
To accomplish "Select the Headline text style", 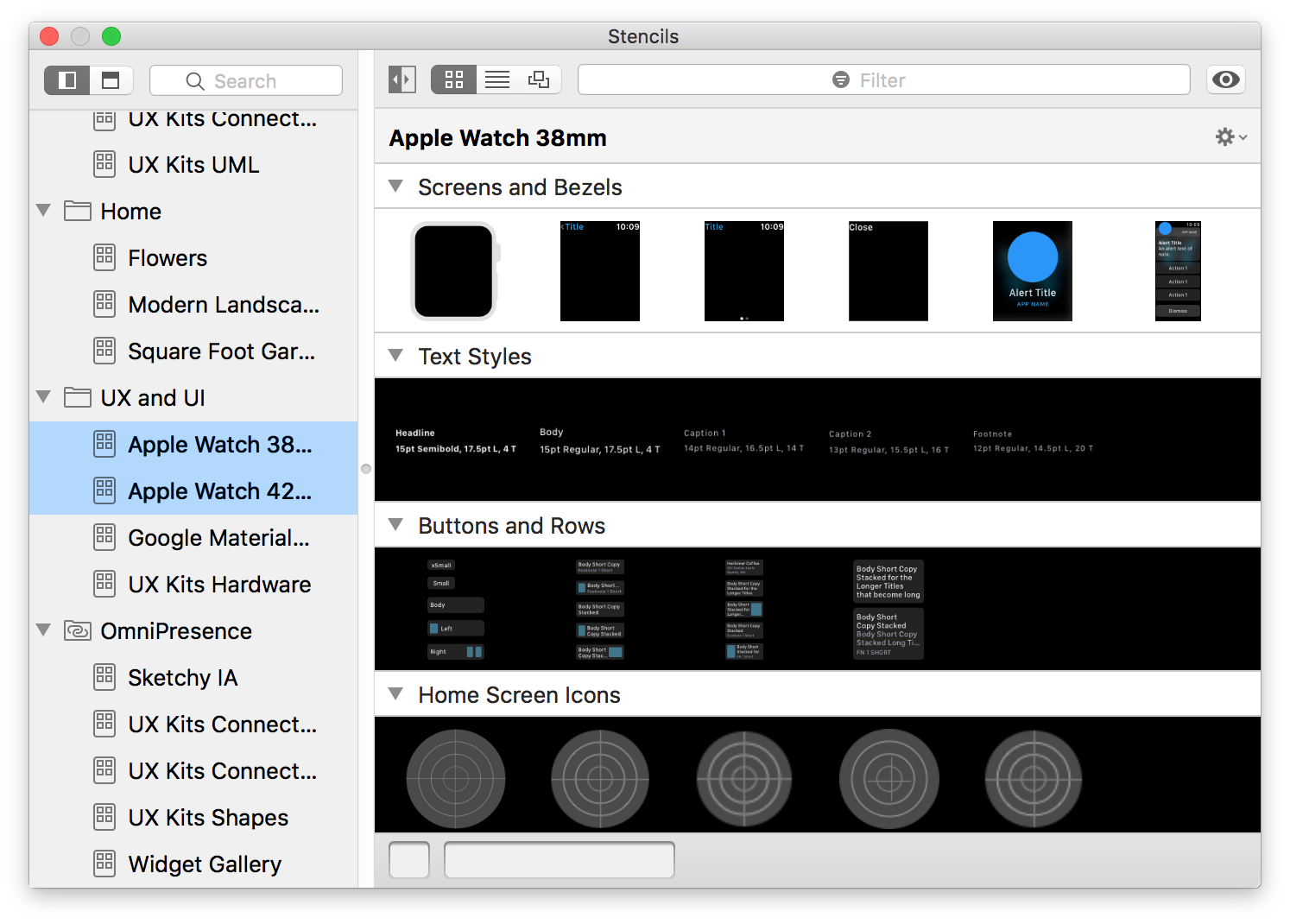I will click(456, 440).
